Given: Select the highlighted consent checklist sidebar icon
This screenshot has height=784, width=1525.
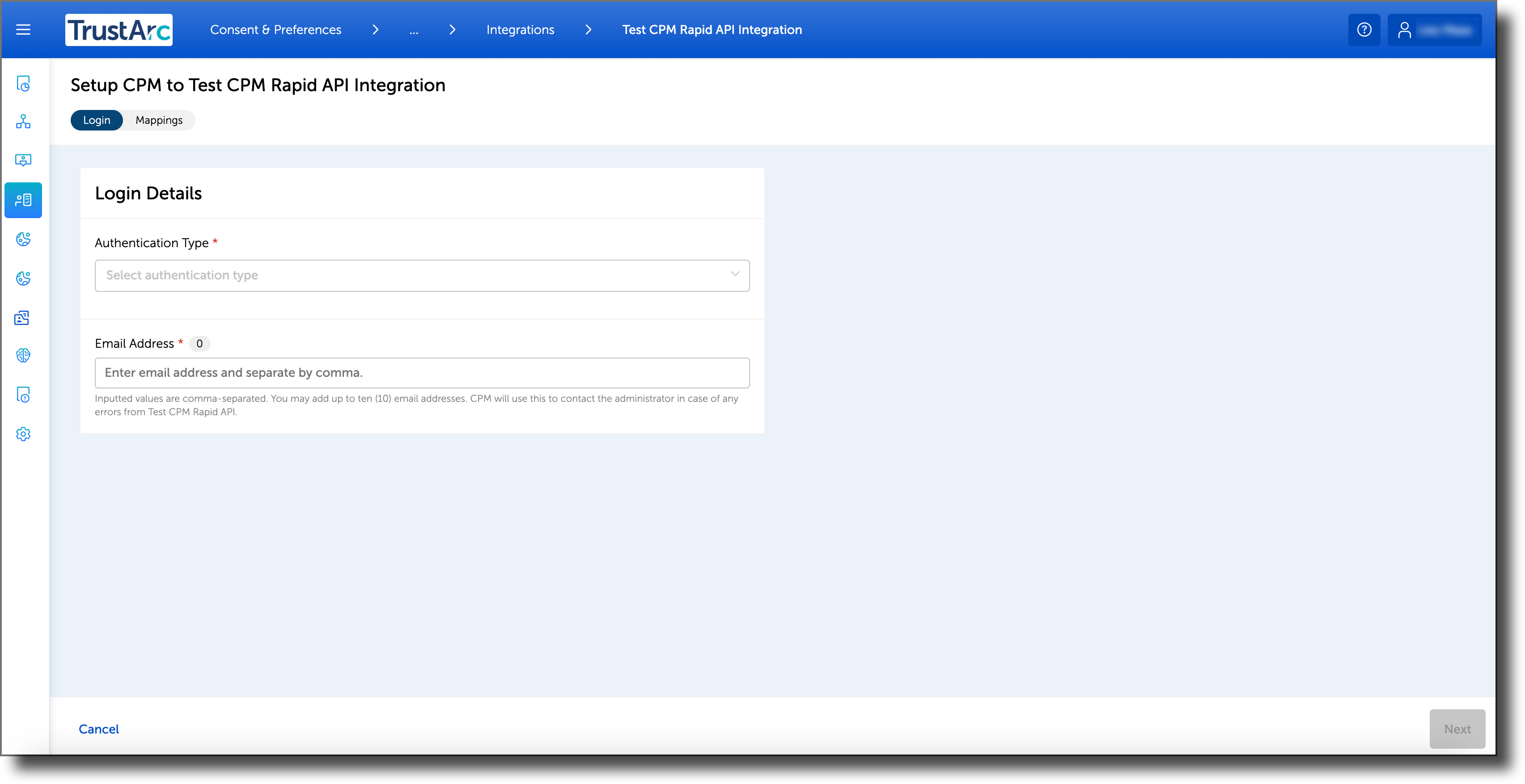Looking at the screenshot, I should coord(23,200).
